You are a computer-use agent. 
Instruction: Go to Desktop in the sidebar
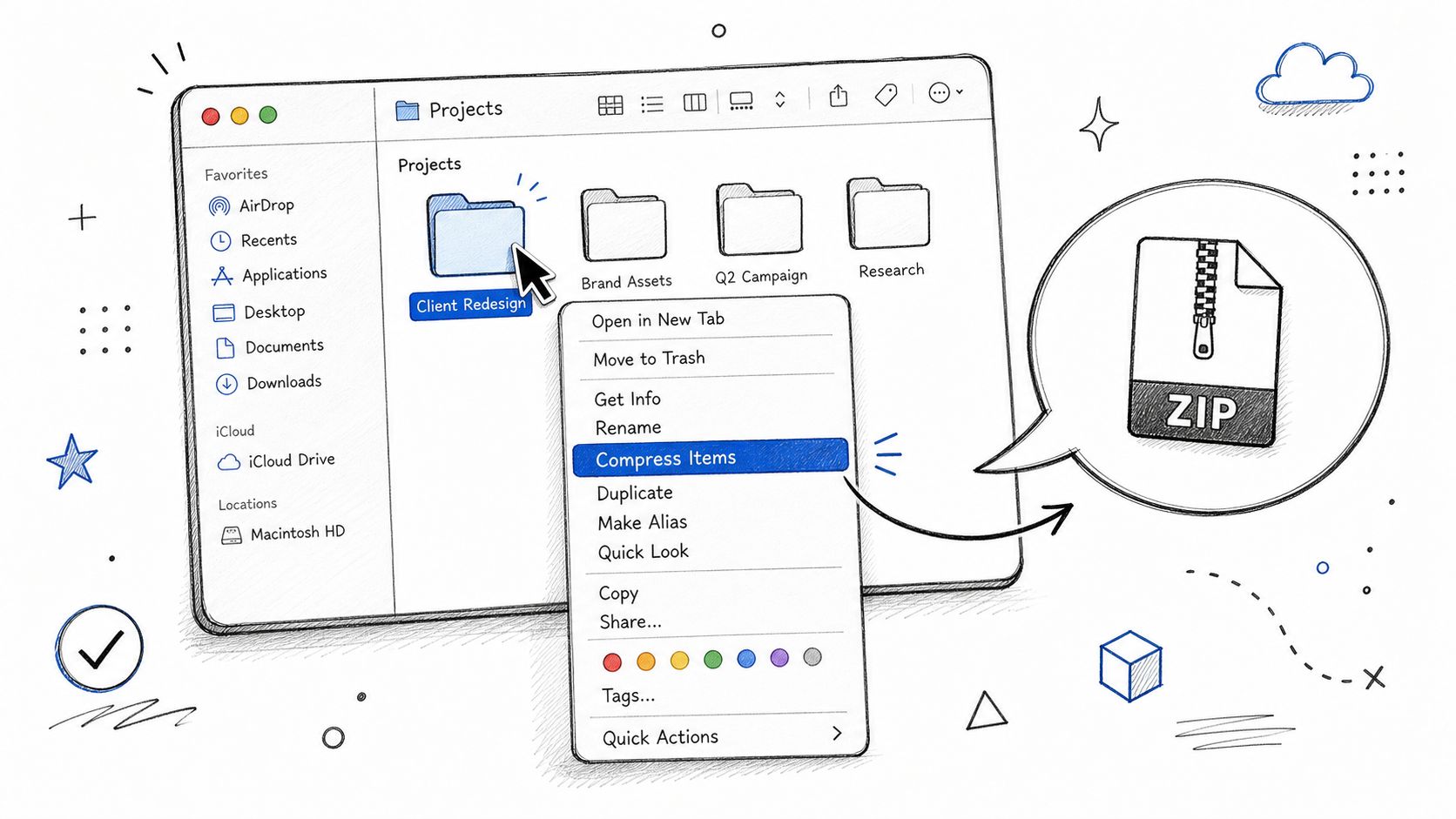(x=259, y=312)
